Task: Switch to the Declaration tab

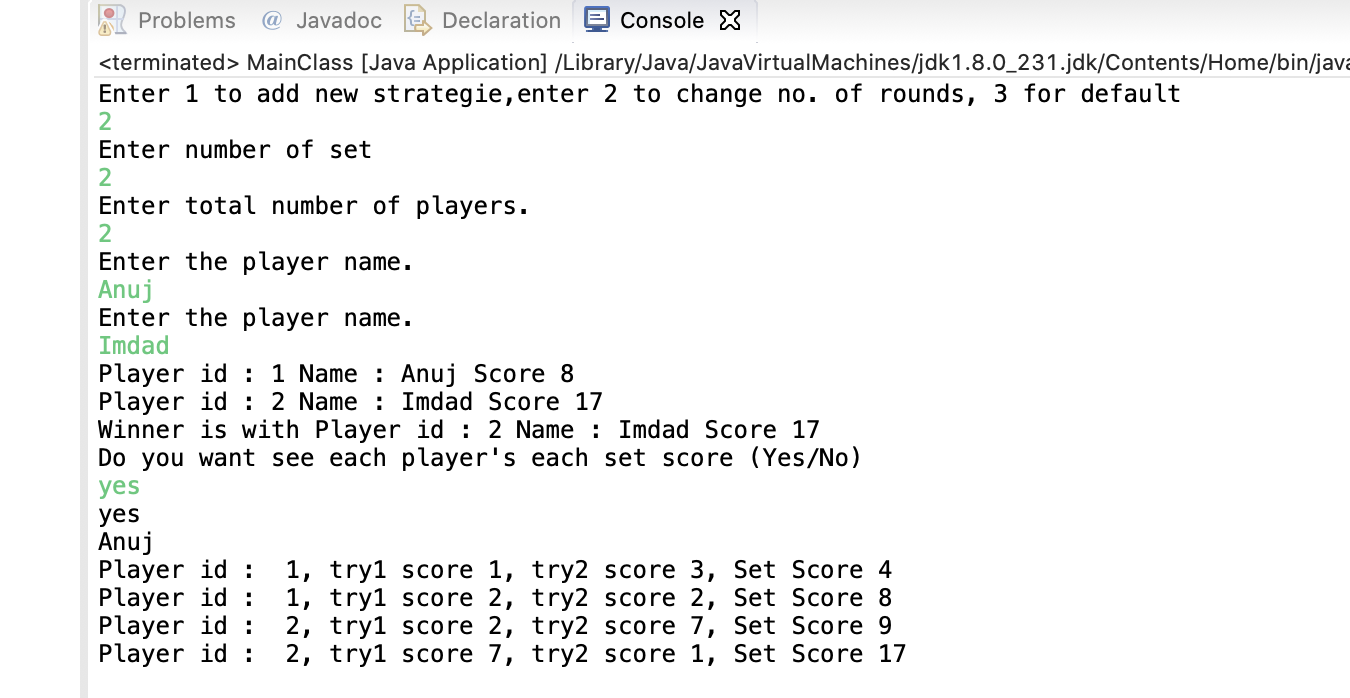Action: coord(500,19)
